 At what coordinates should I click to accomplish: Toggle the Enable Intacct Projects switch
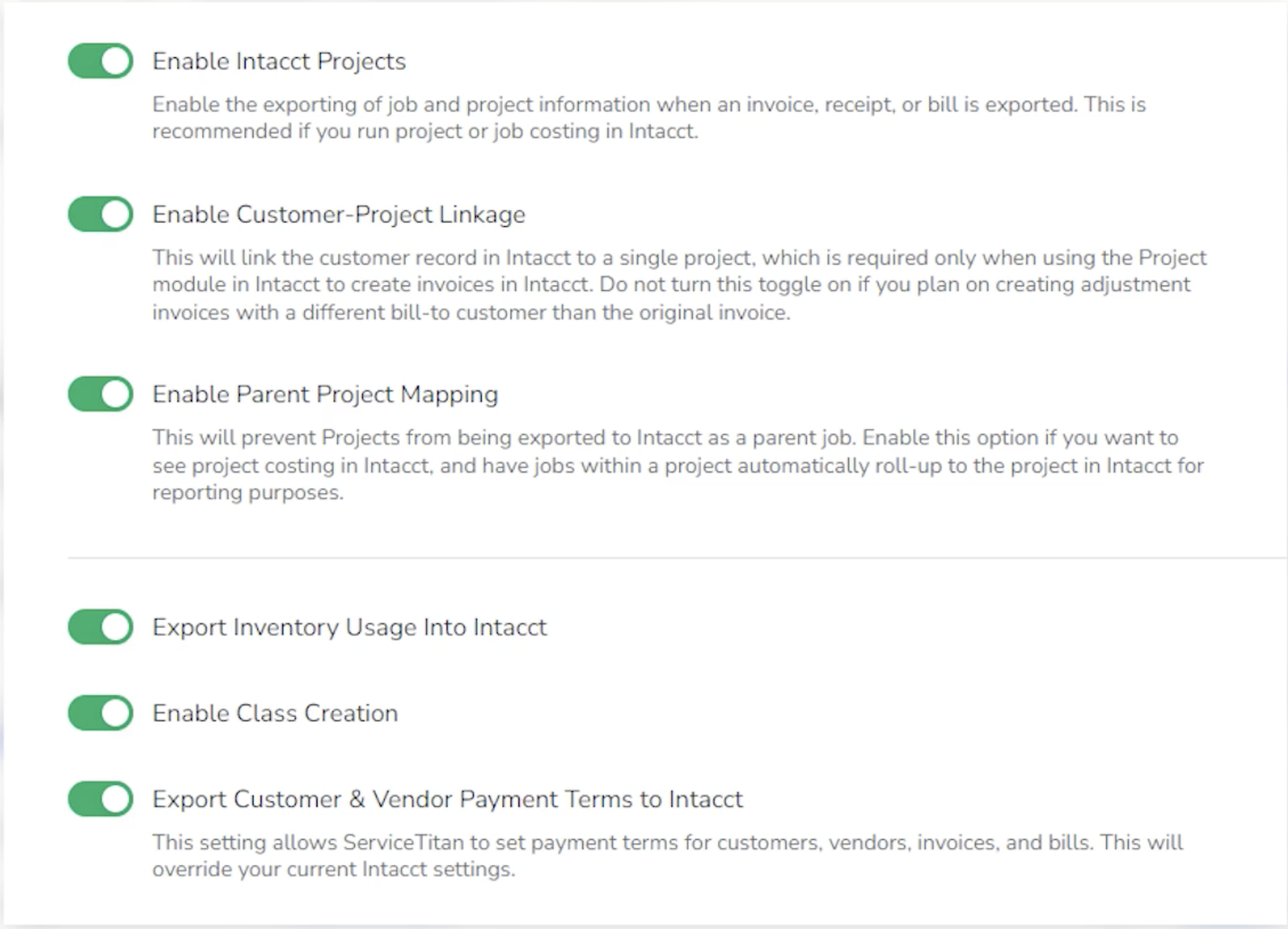[100, 61]
